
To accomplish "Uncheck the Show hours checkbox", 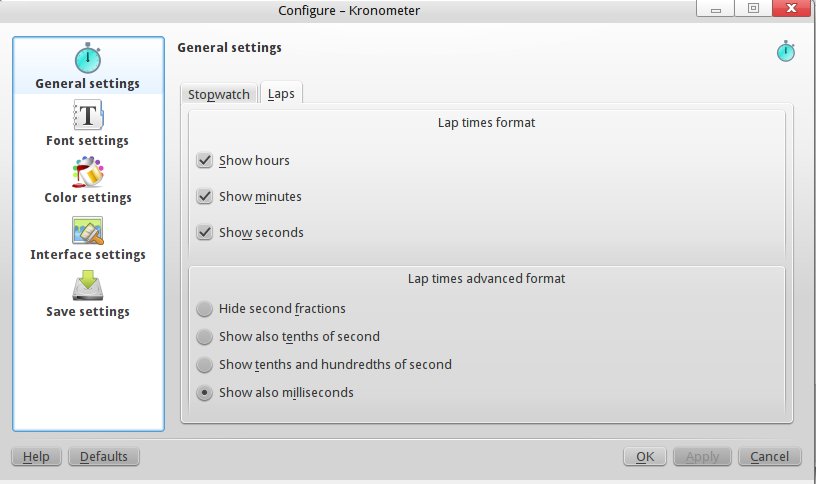I will pos(205,160).
